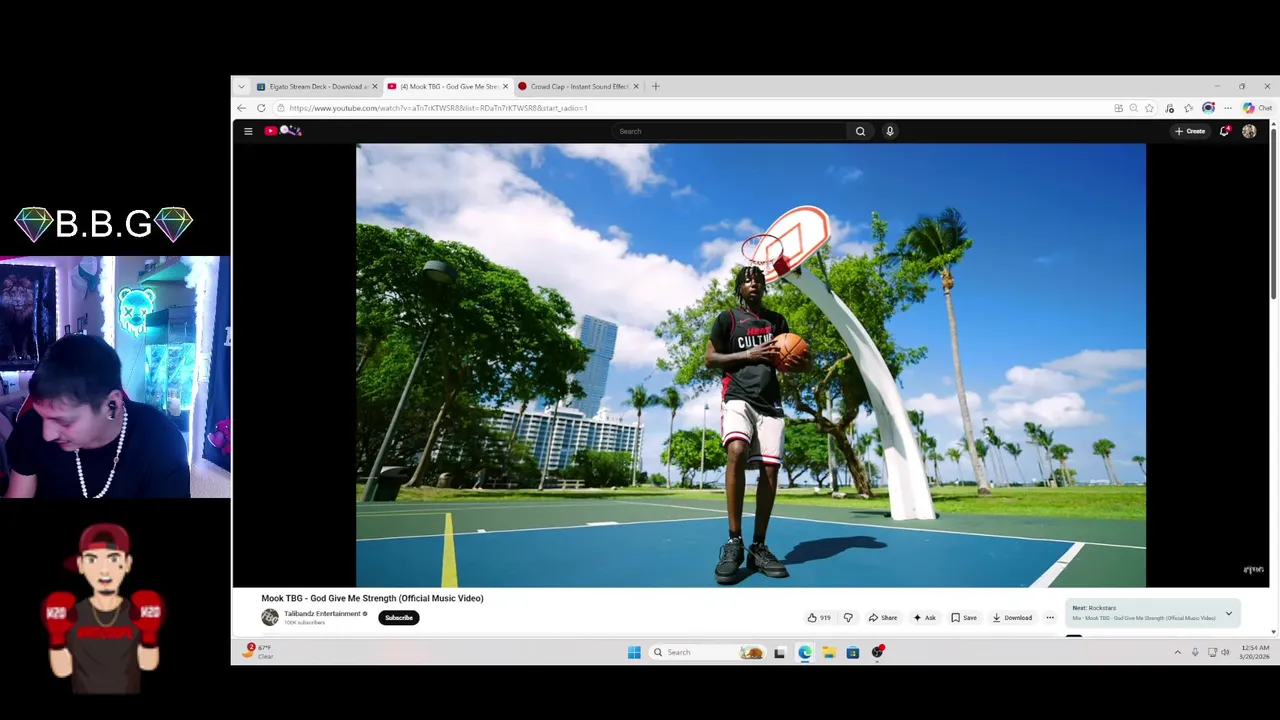Show hidden system tray icons
This screenshot has width=1280, height=720.
(1177, 652)
